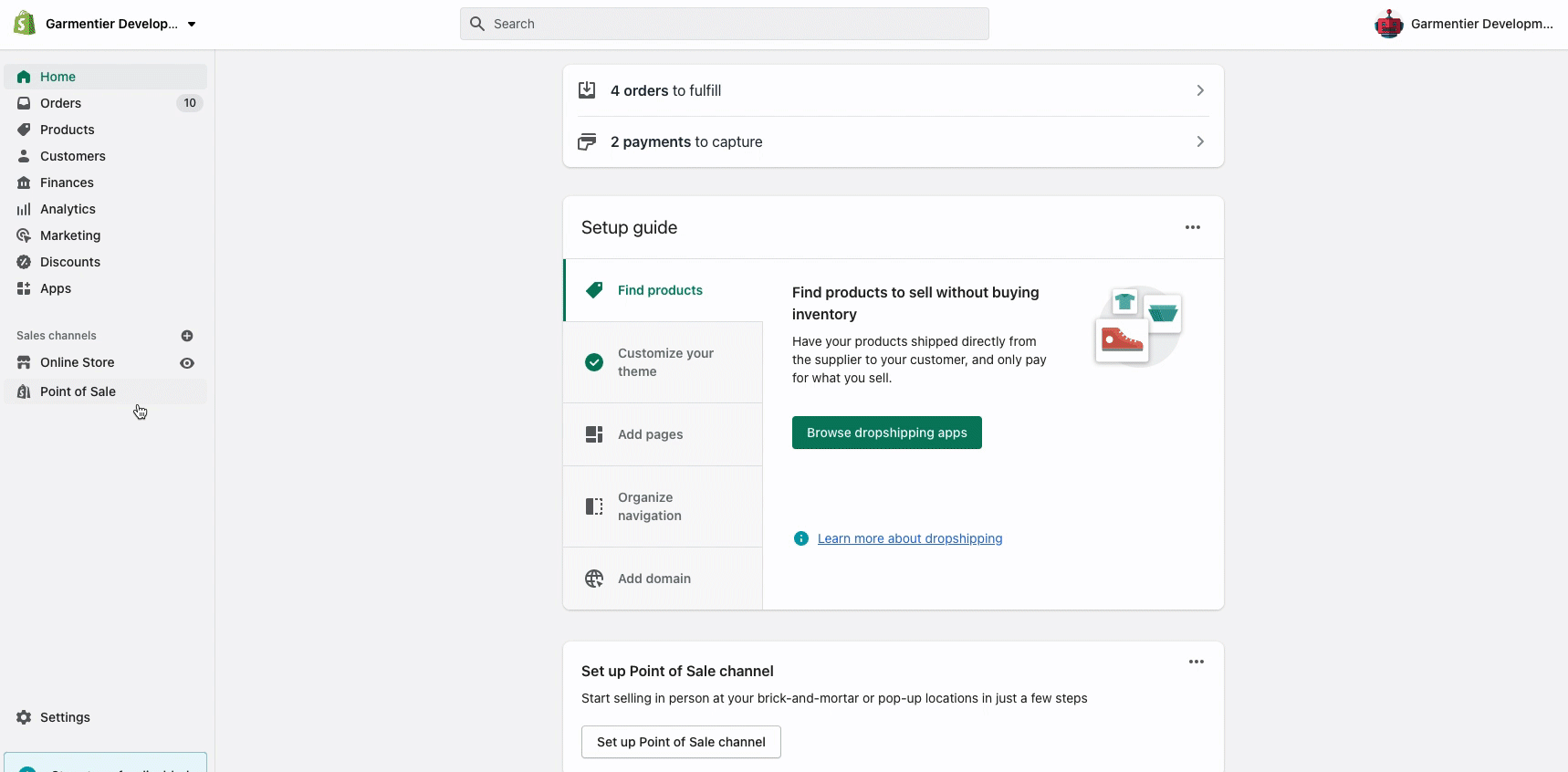Click the fulfill orders download icon
Image resolution: width=1568 pixels, height=772 pixels.
pos(587,90)
